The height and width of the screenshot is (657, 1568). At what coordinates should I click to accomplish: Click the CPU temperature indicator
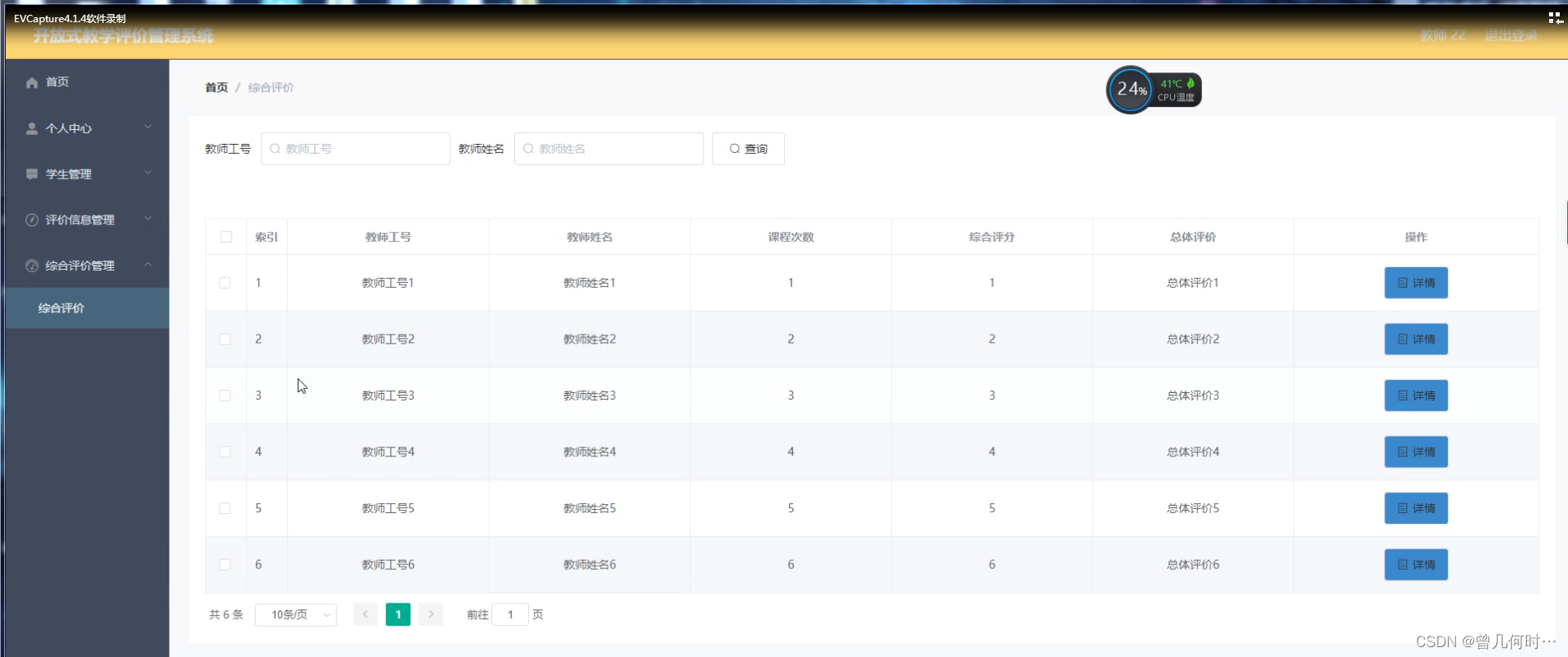click(x=1178, y=90)
